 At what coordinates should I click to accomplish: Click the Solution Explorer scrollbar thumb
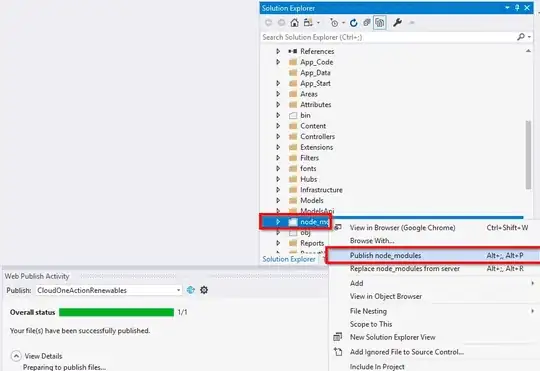tap(528, 154)
